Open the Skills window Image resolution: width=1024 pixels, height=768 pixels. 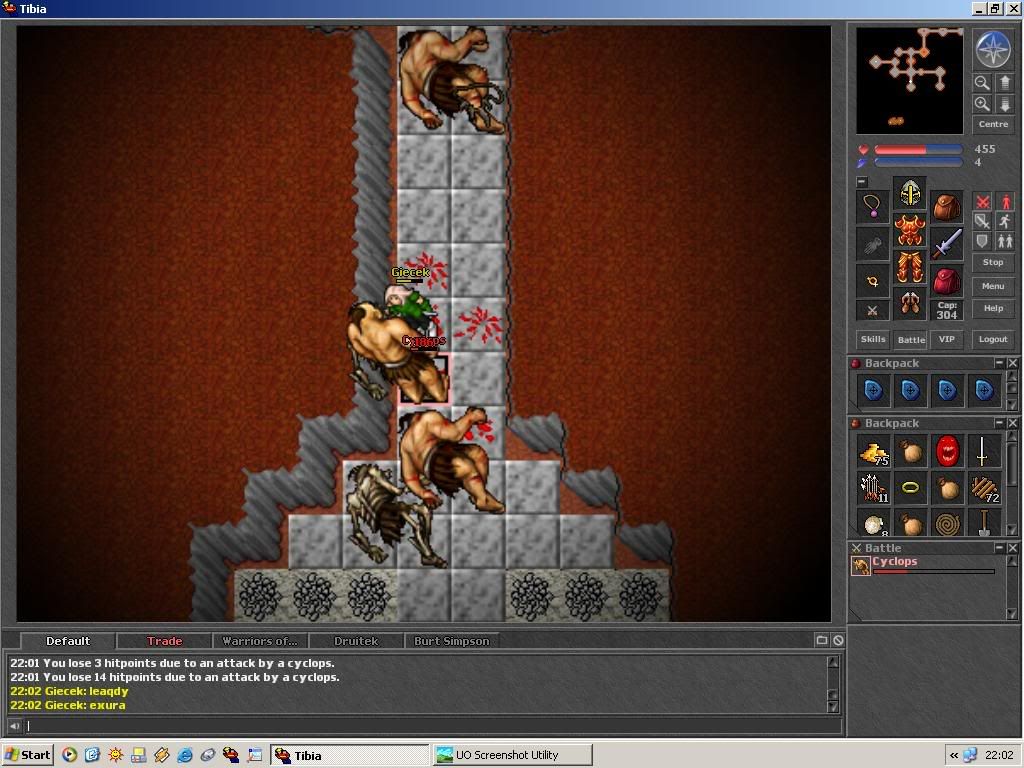tap(872, 339)
